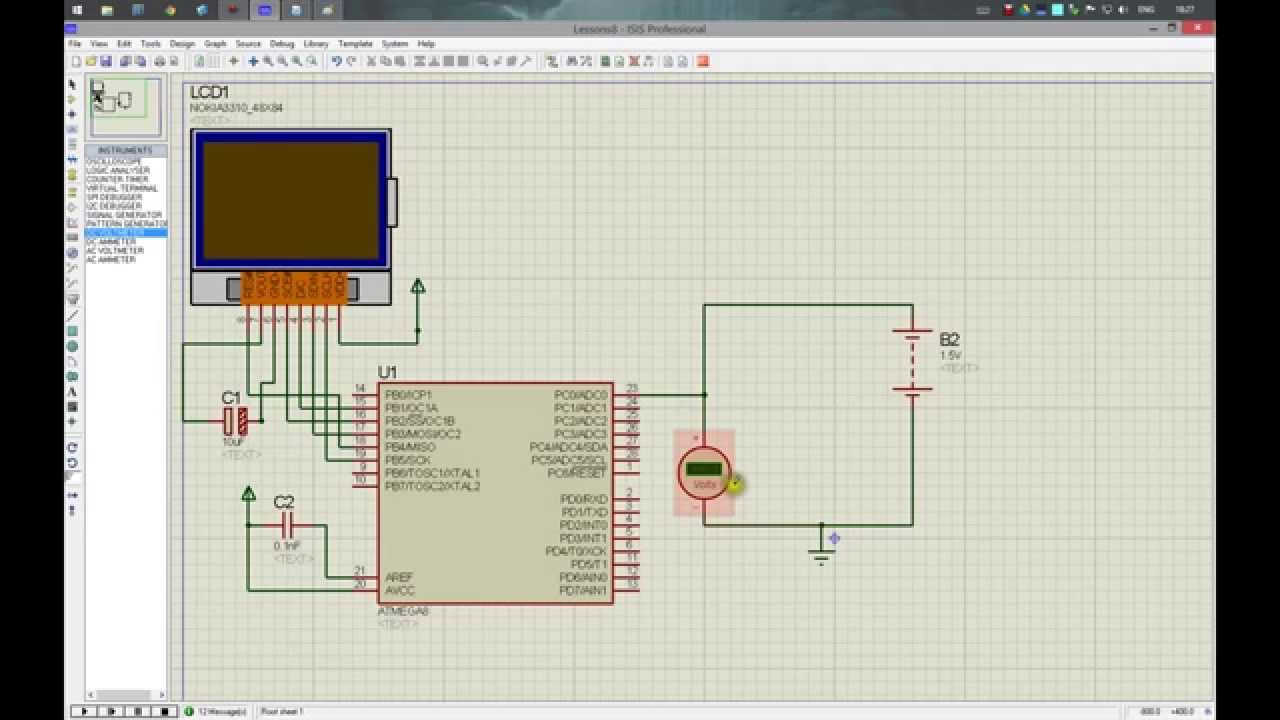Select the ATMEGA8 chip U1
The height and width of the screenshot is (720, 1280).
pos(495,493)
